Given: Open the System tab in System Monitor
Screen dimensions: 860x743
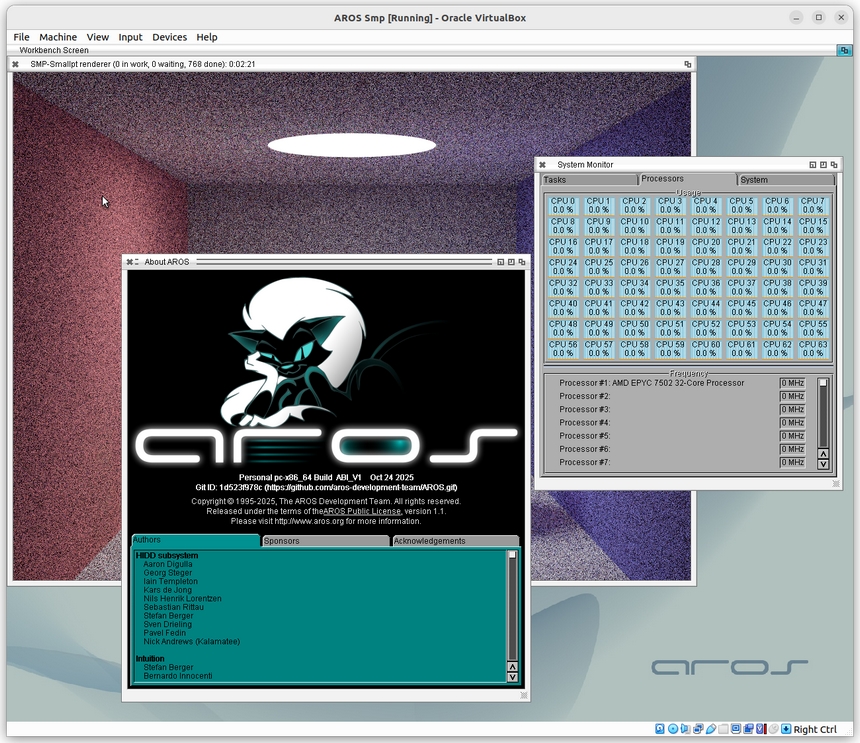Looking at the screenshot, I should 786,180.
